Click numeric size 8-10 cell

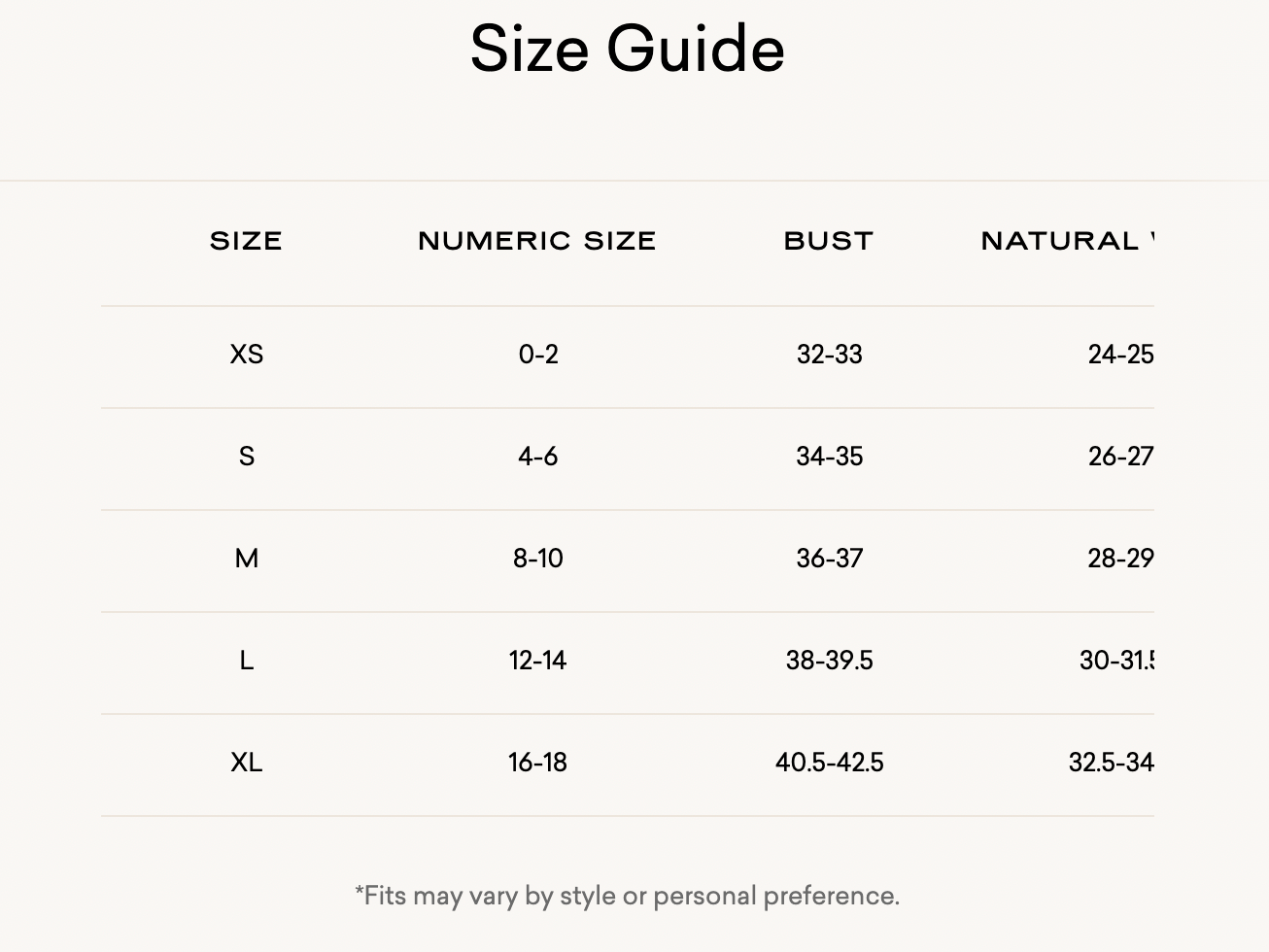pyautogui.click(x=538, y=559)
